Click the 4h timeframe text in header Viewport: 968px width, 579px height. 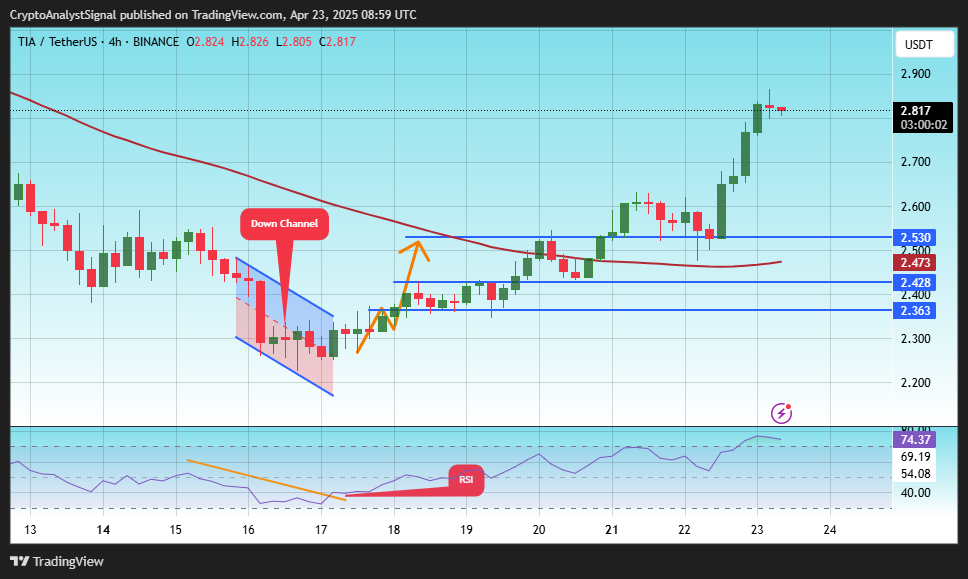115,42
